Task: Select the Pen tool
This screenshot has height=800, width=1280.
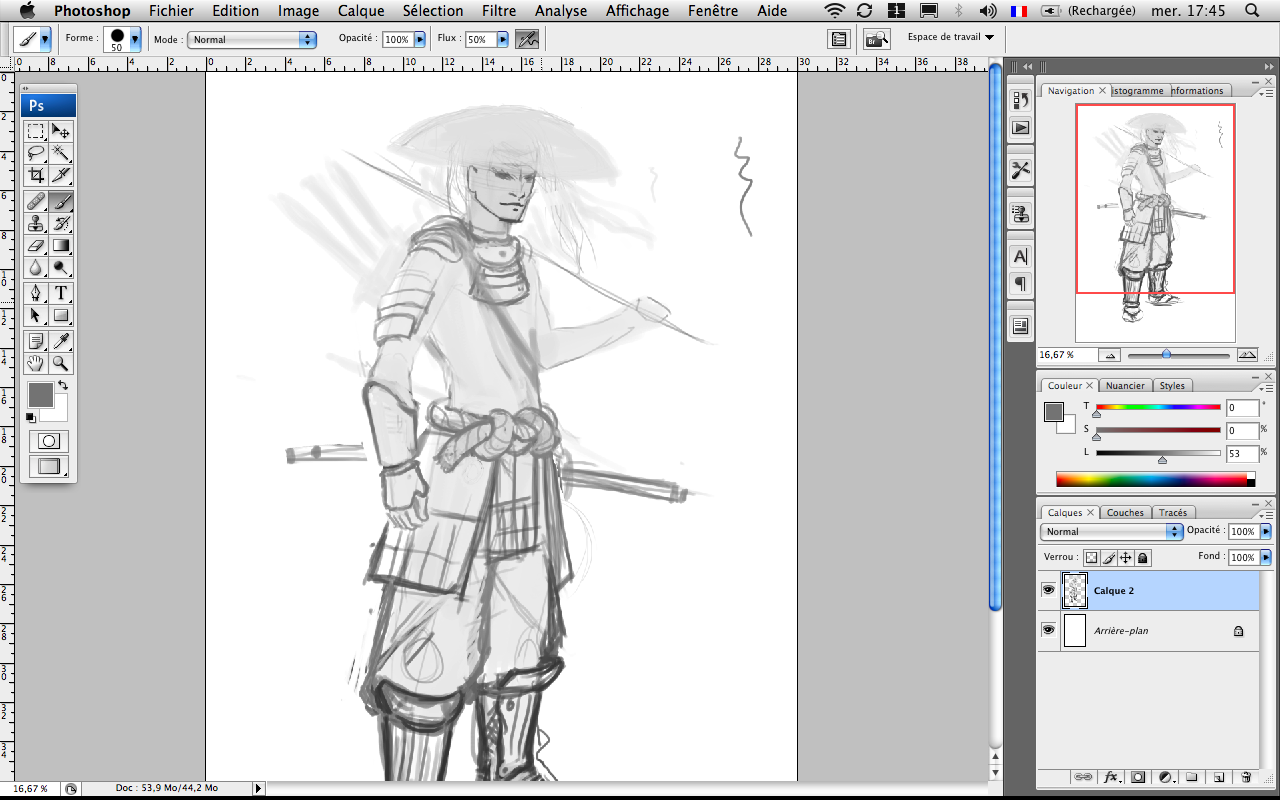Action: point(36,293)
